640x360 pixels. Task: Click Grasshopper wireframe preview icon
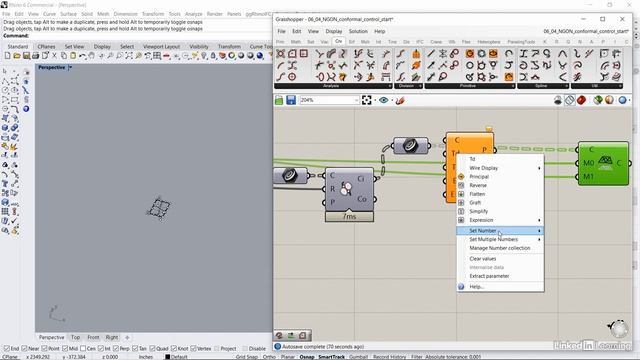[569, 100]
